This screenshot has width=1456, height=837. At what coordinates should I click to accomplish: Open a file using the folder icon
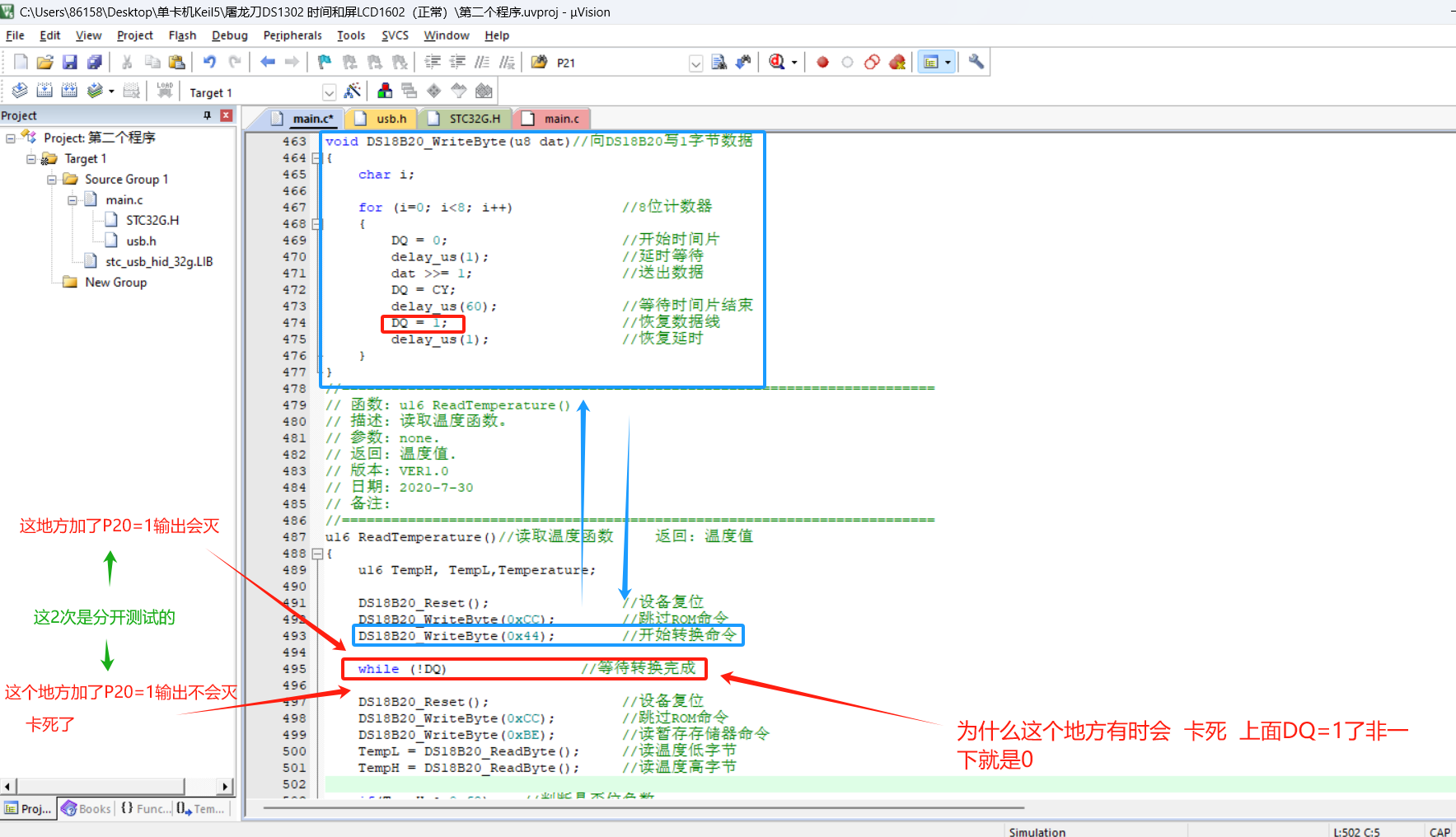(45, 62)
